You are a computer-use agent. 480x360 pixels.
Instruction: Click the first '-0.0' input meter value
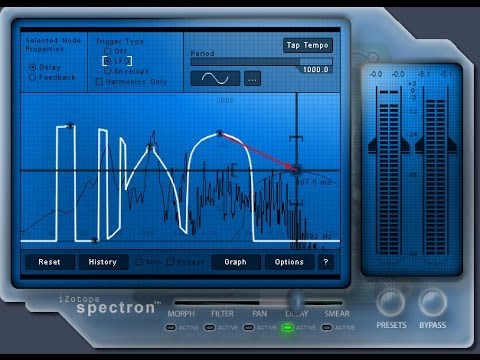pyautogui.click(x=376, y=74)
